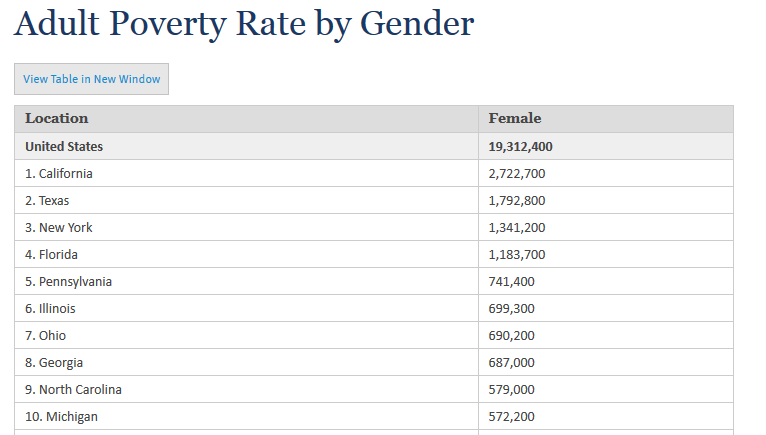Click the Florida value 1,183,700

517,254
